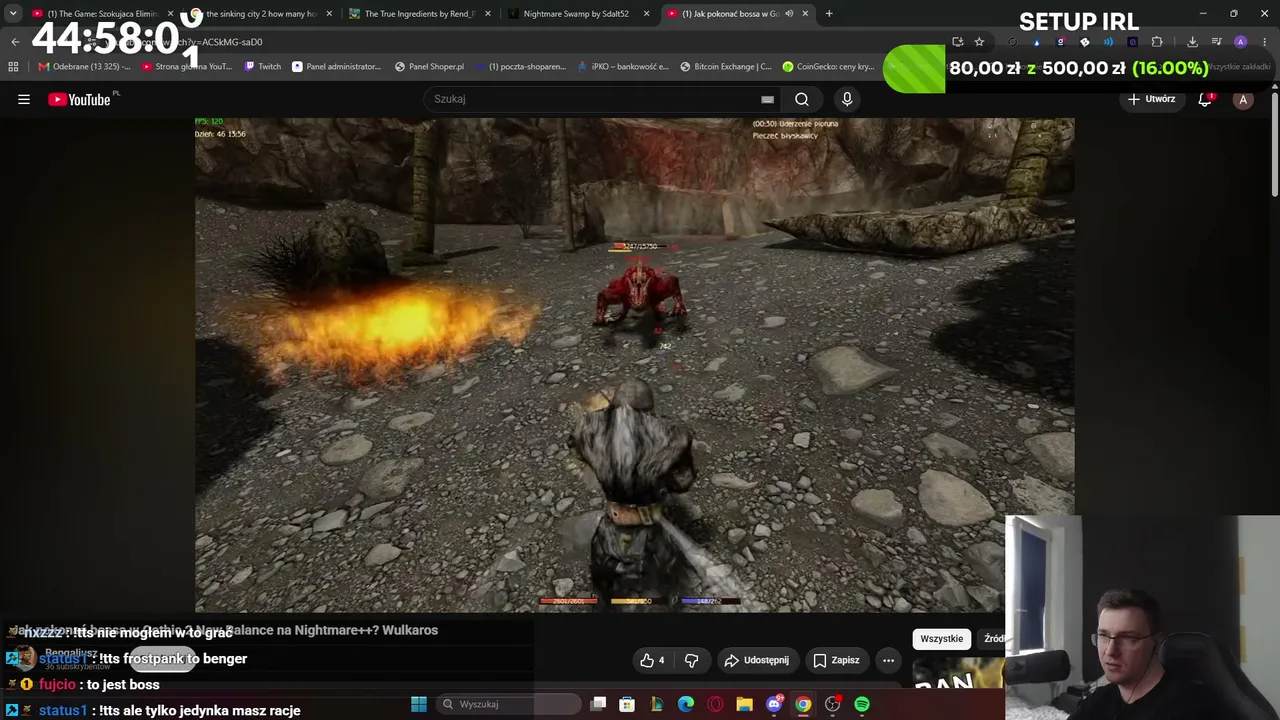The image size is (1280, 720).
Task: Click the YouTube video player area
Action: pyautogui.click(x=635, y=365)
